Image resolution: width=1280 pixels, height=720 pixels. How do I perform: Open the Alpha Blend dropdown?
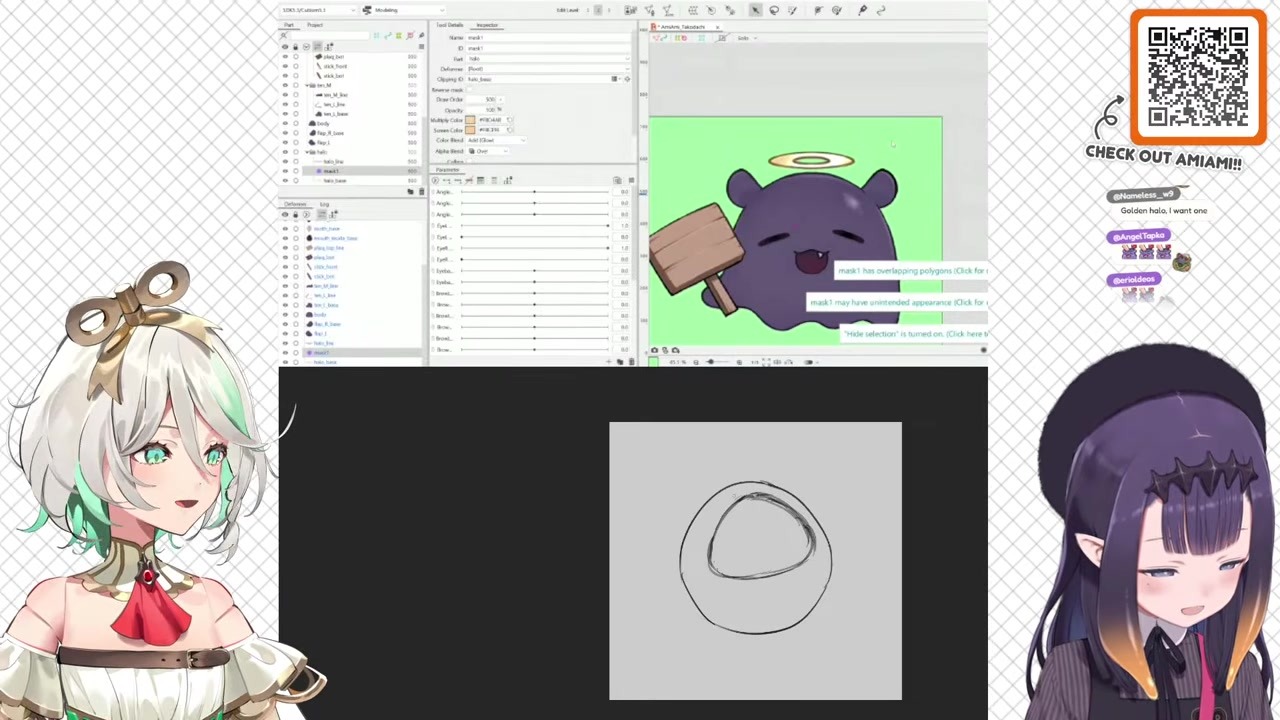tap(487, 151)
